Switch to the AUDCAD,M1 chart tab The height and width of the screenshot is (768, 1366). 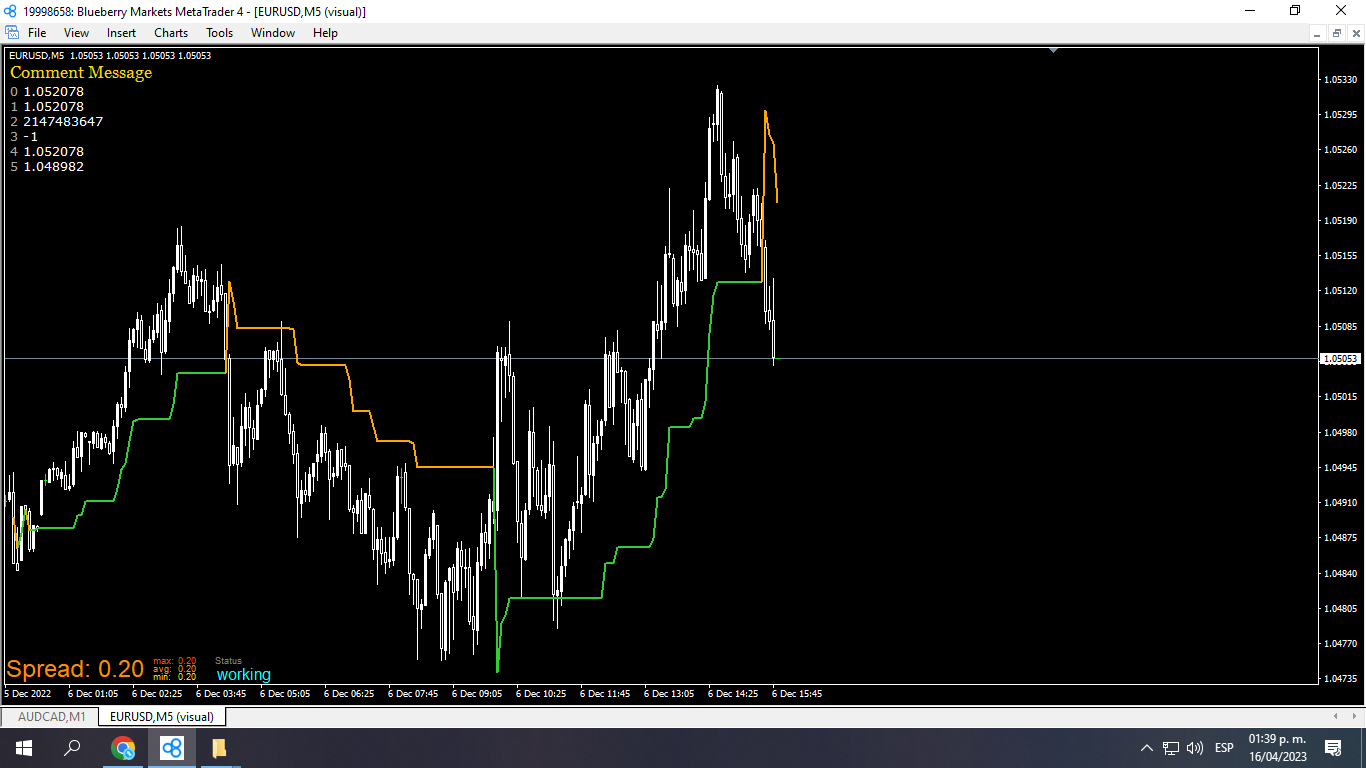point(52,716)
